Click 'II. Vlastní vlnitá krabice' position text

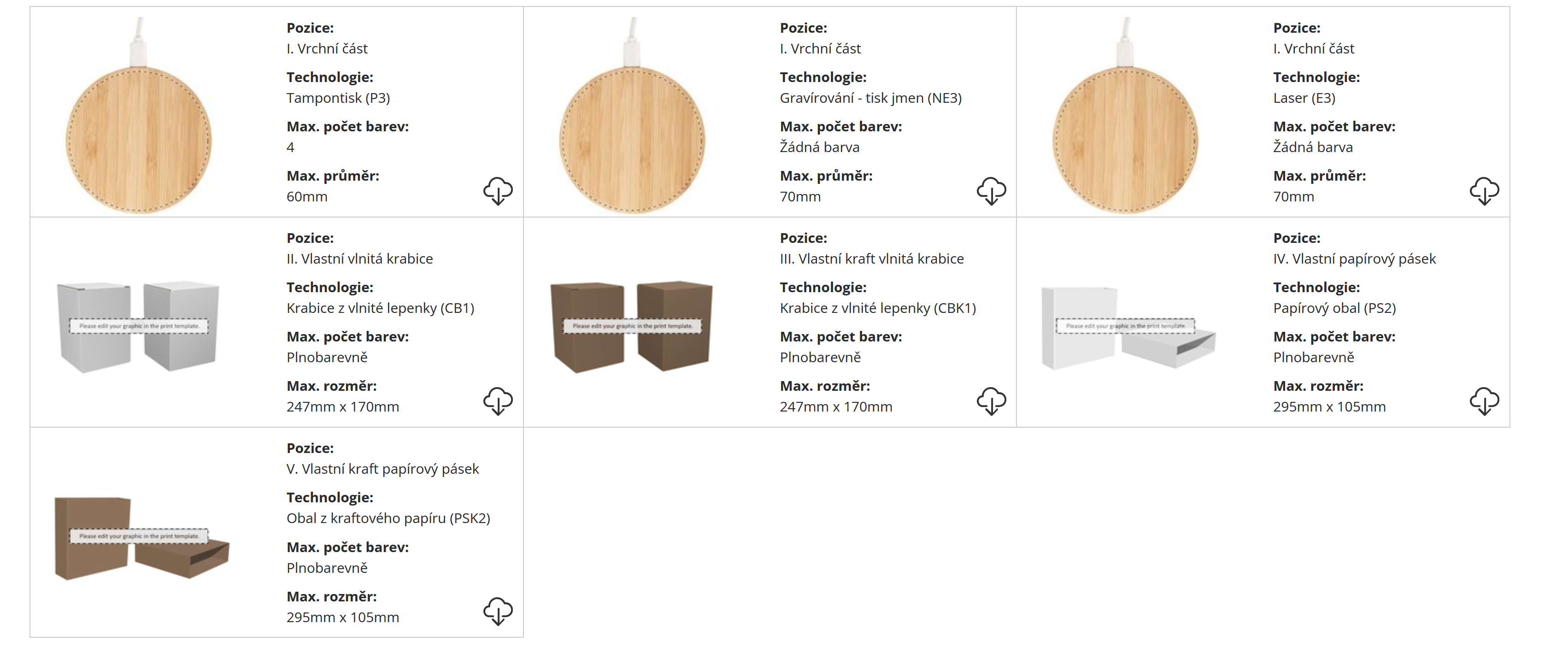point(359,259)
